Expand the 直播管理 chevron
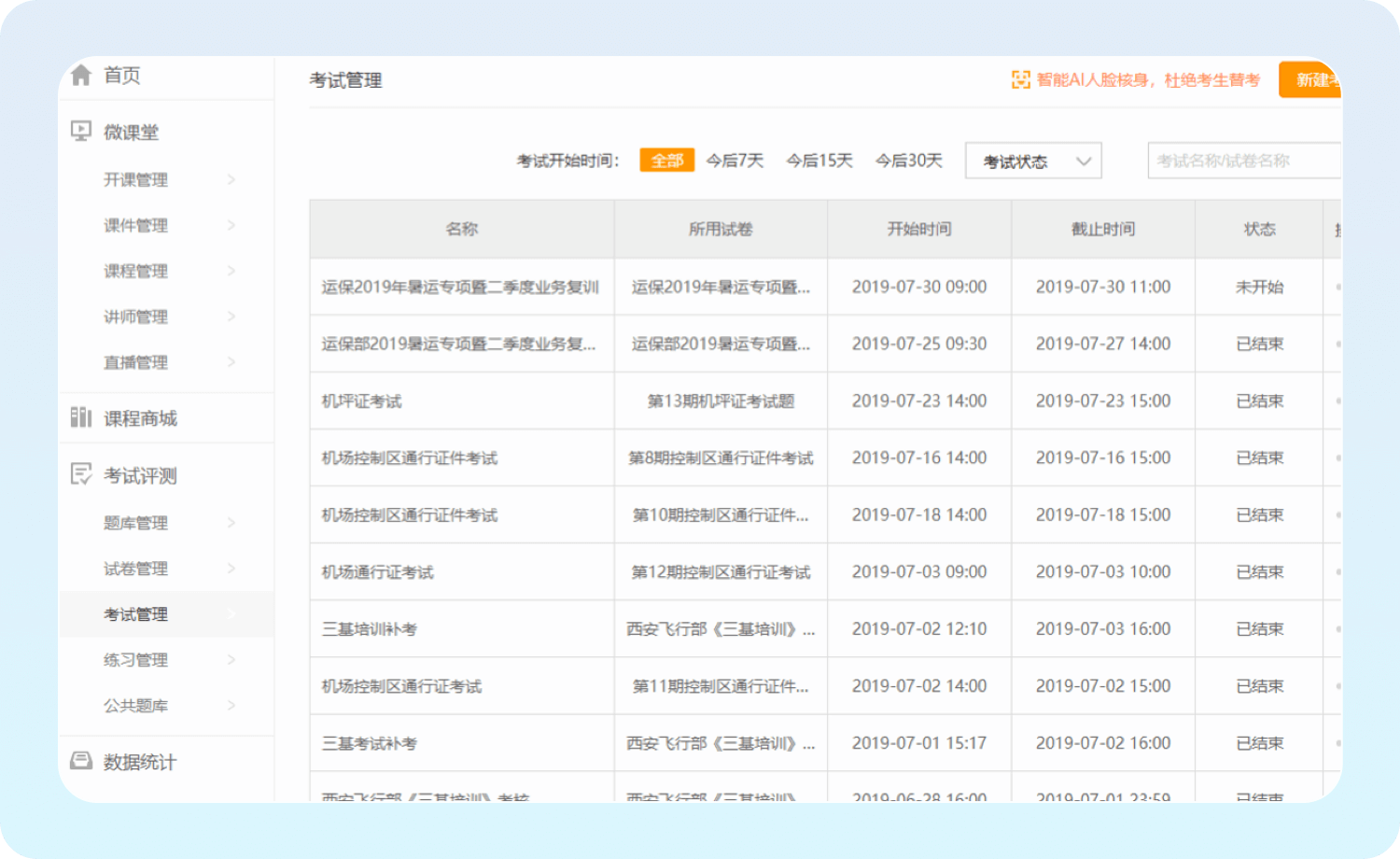This screenshot has height=859, width=1400. (x=231, y=362)
